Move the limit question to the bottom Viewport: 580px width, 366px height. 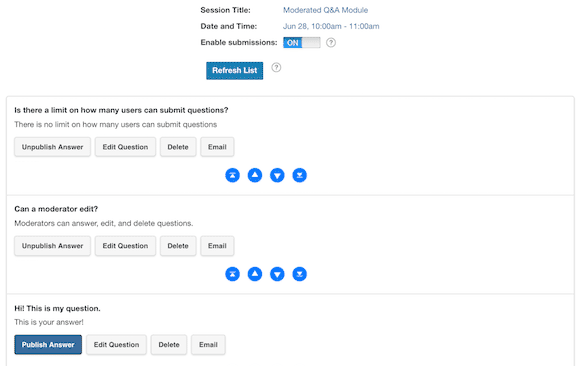300,175
